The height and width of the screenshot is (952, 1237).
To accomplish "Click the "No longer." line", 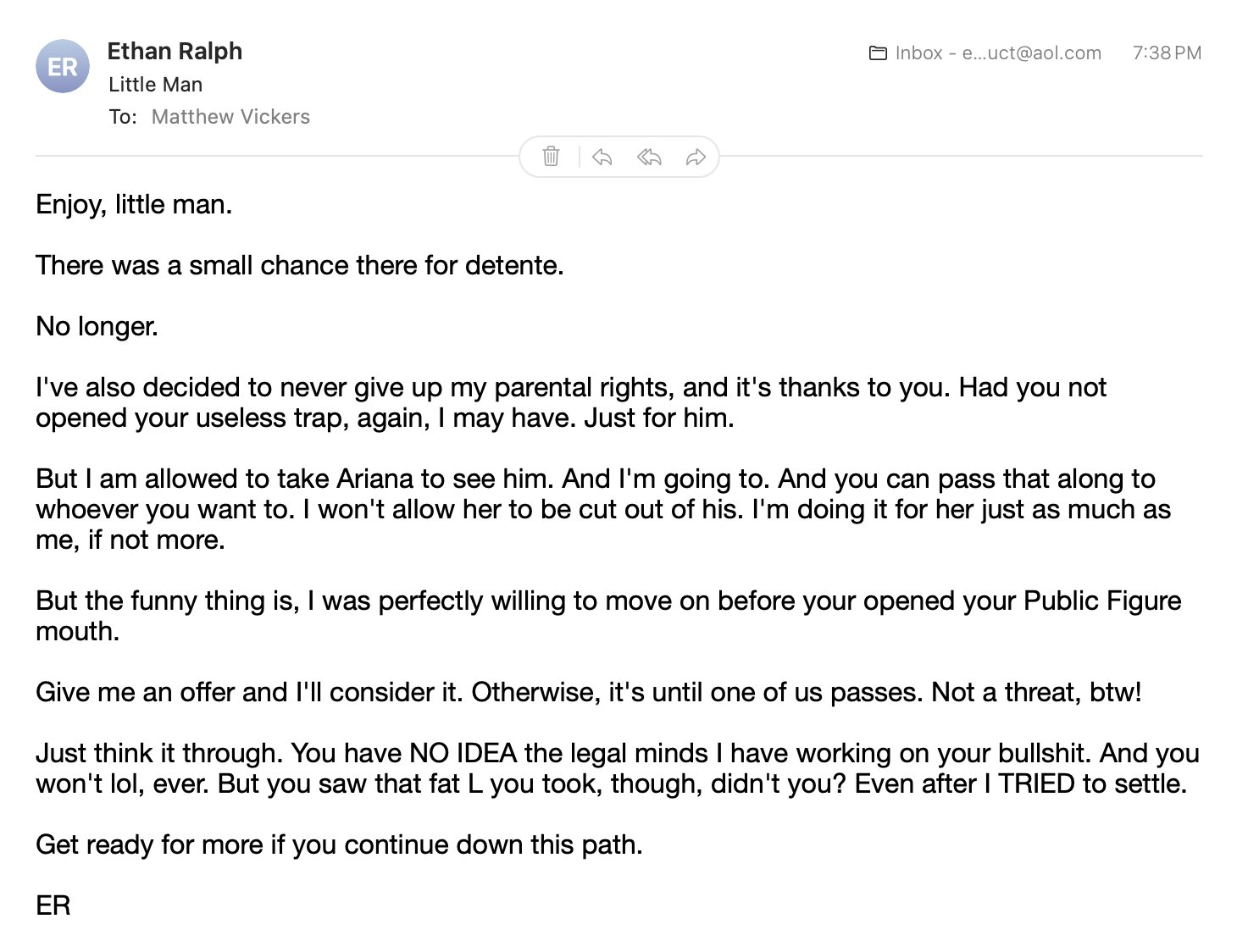I will tap(97, 327).
